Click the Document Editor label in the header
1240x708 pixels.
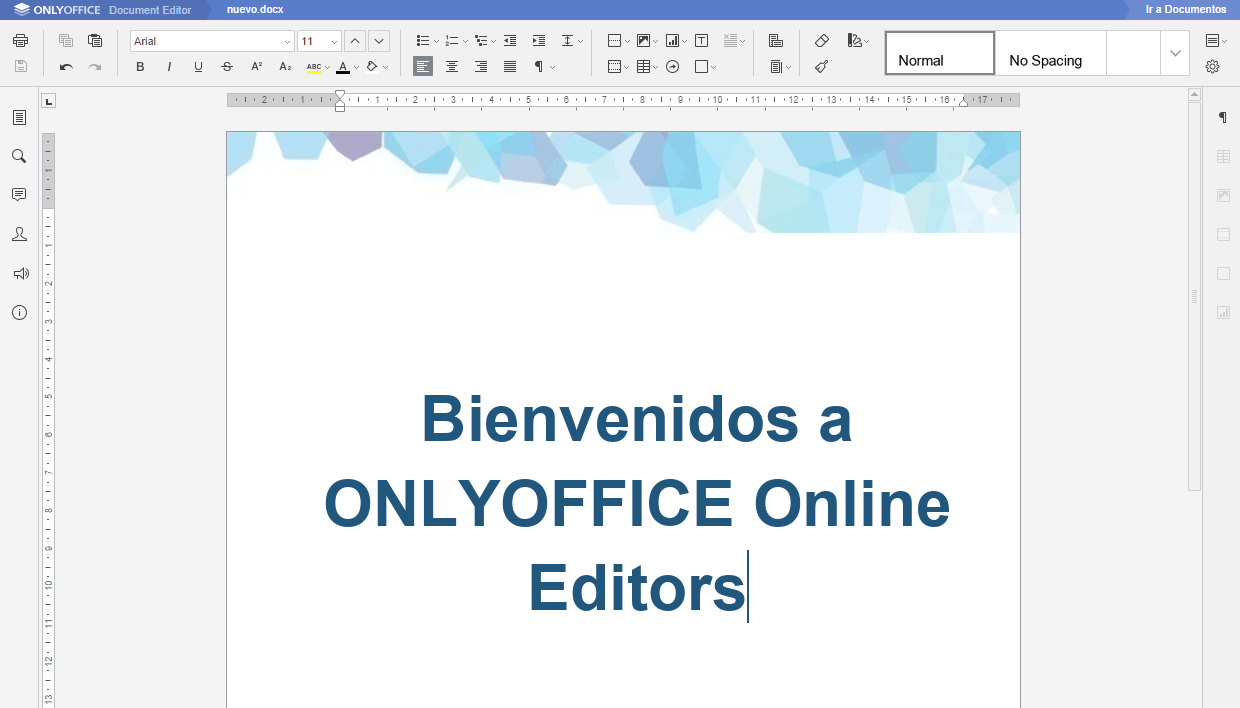[x=150, y=9]
